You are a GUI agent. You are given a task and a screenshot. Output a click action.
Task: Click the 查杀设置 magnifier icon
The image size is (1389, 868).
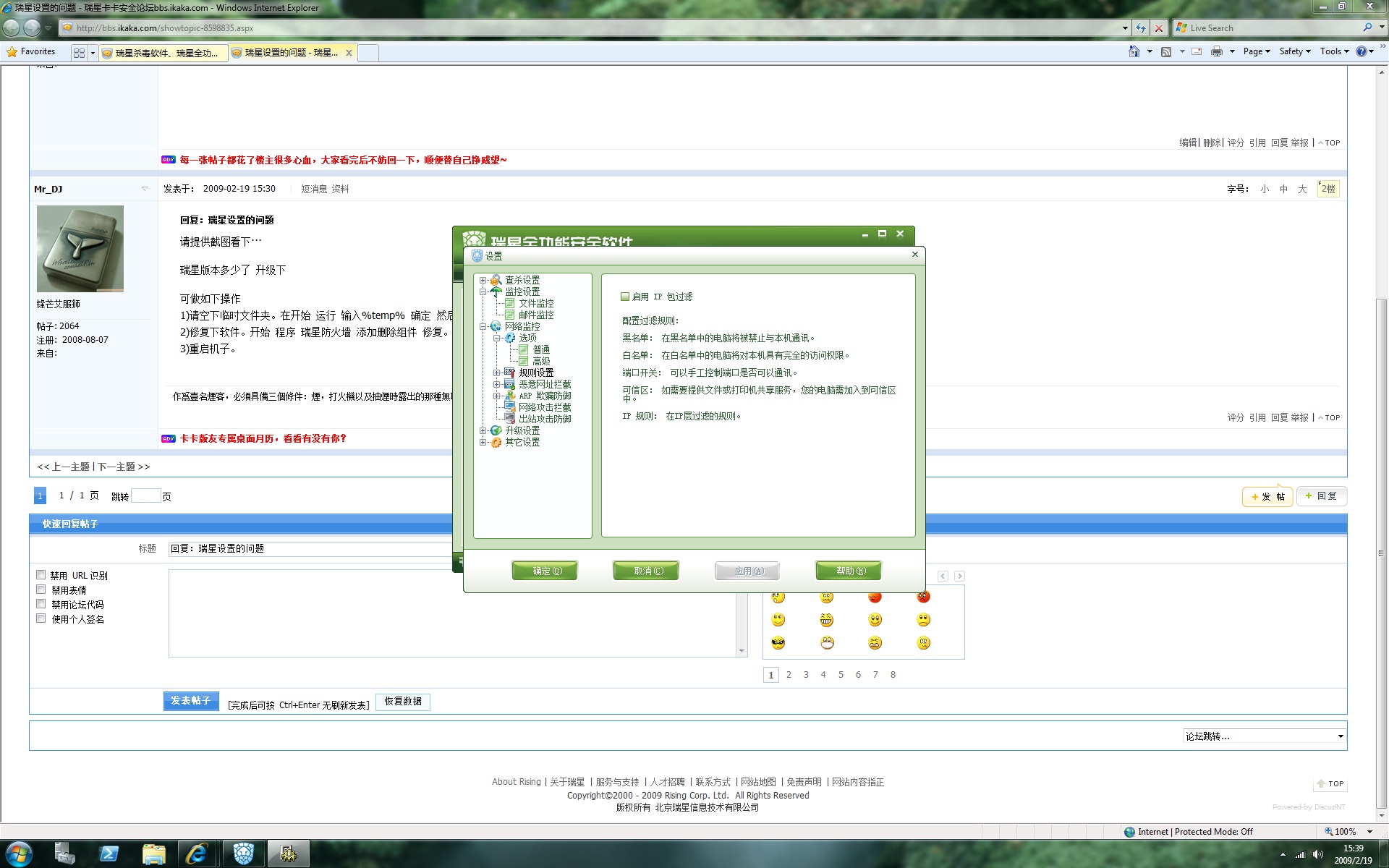click(496, 280)
